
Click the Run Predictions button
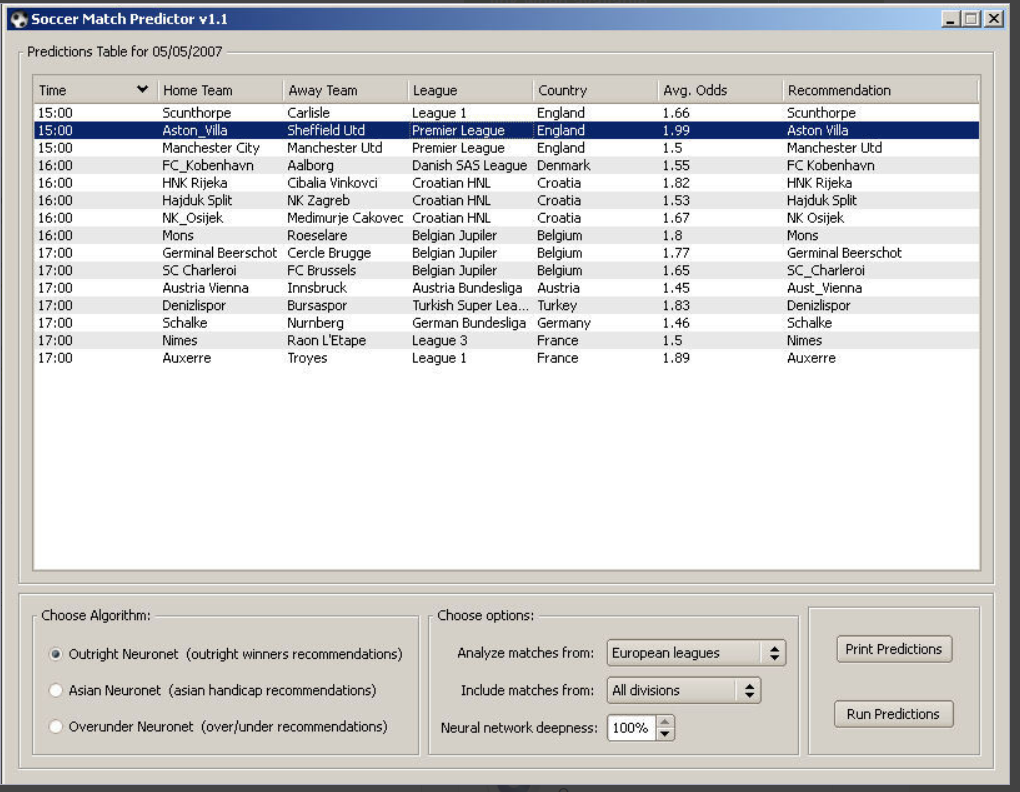tap(893, 714)
